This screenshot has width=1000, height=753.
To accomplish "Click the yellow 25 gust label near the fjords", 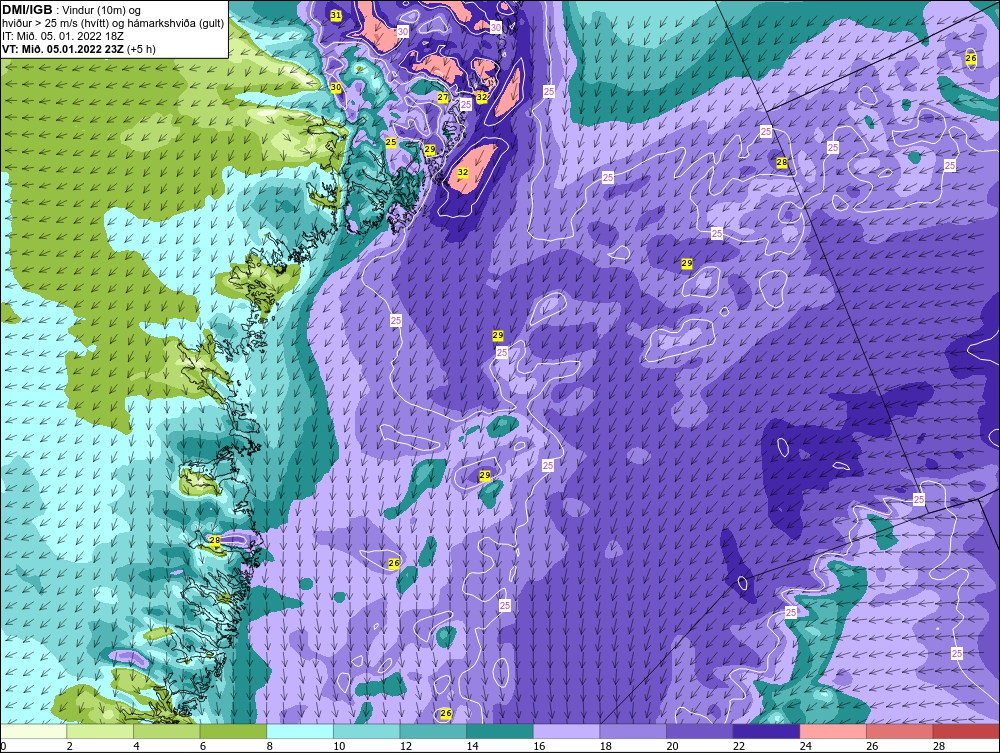I will coord(391,143).
